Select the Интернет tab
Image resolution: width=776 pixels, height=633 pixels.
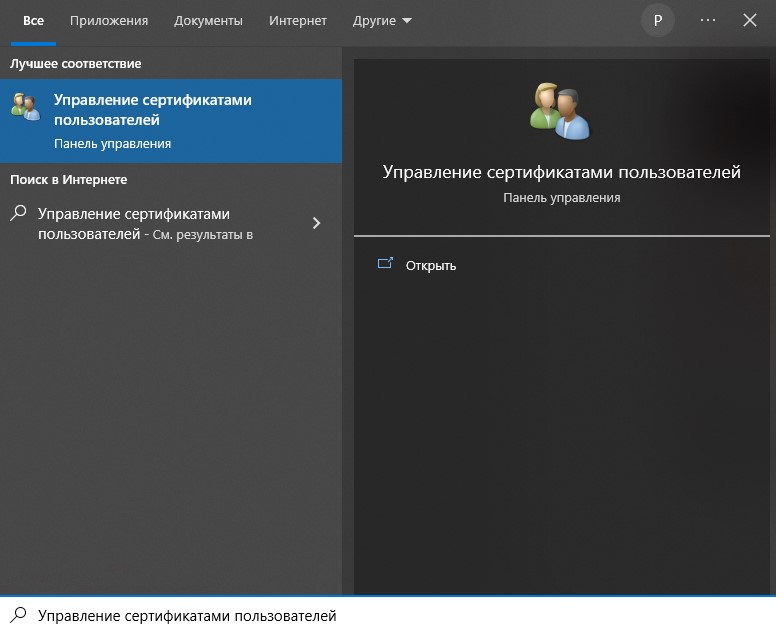tap(298, 20)
